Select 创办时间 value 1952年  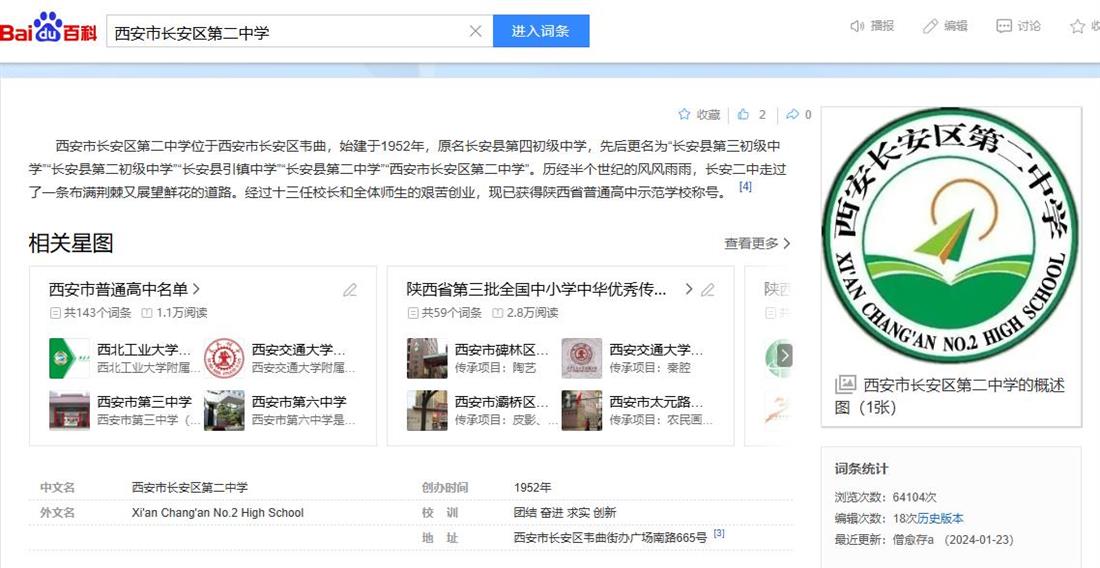[532, 487]
